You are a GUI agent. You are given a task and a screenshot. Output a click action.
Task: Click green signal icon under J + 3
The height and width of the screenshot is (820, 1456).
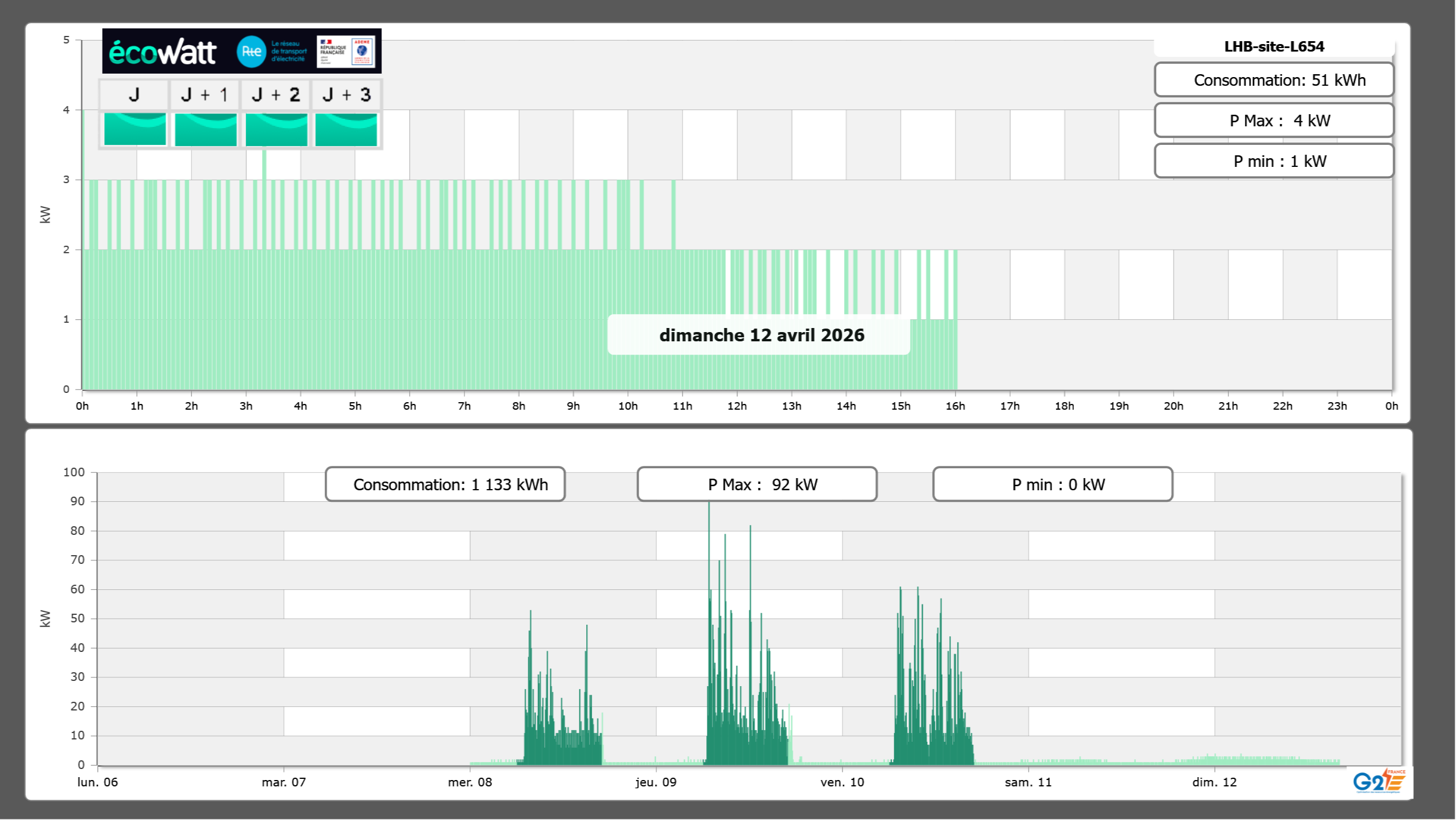pos(346,129)
